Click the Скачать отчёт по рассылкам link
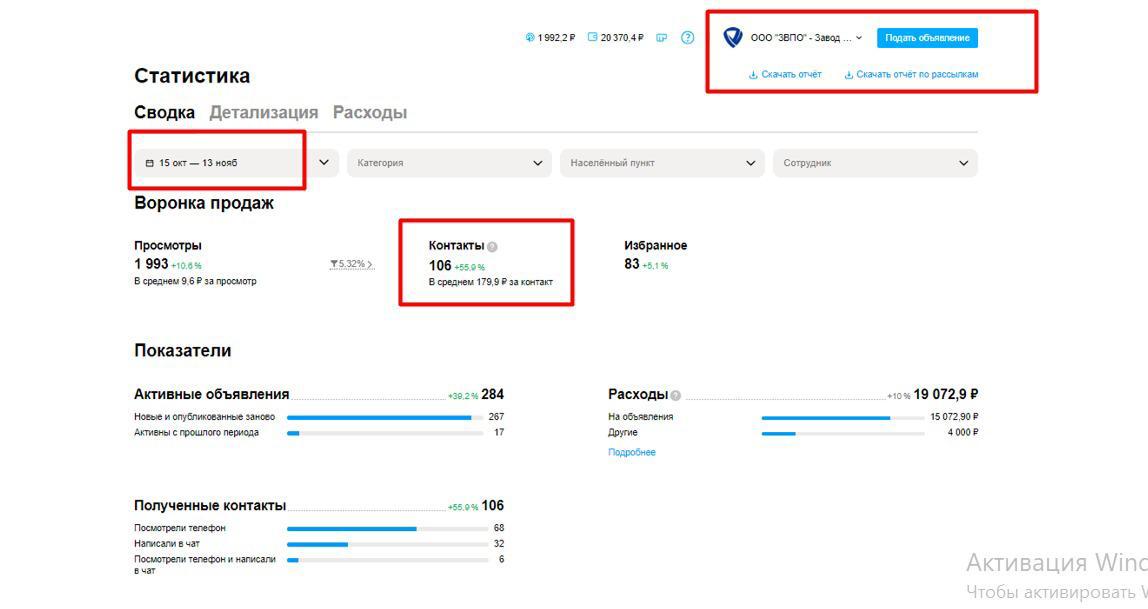Viewport: 1148px width, 609px height. point(917,75)
